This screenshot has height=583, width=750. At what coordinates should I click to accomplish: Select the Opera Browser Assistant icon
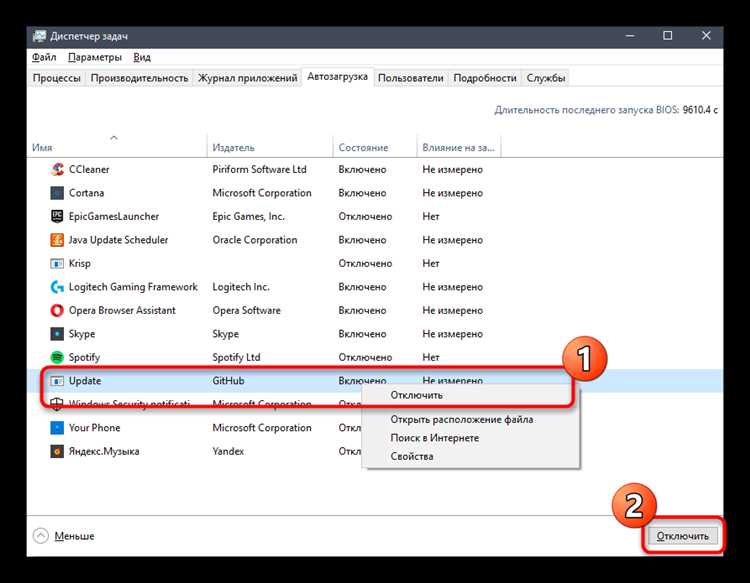(x=57, y=310)
